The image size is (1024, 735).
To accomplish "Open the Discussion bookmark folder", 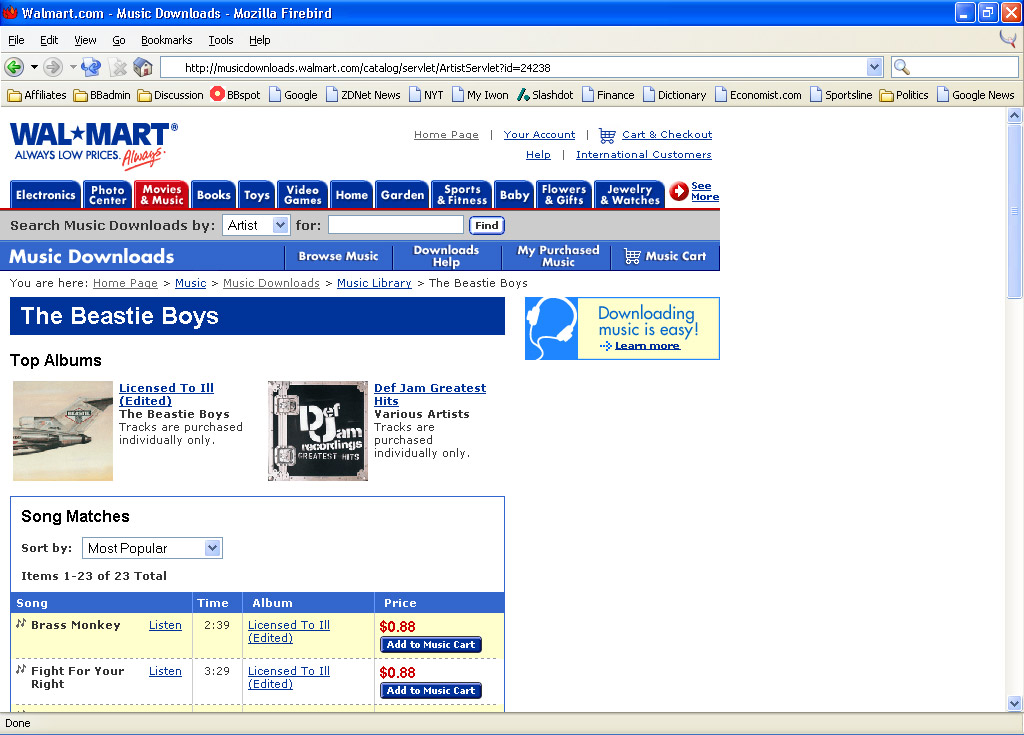I will pos(170,95).
